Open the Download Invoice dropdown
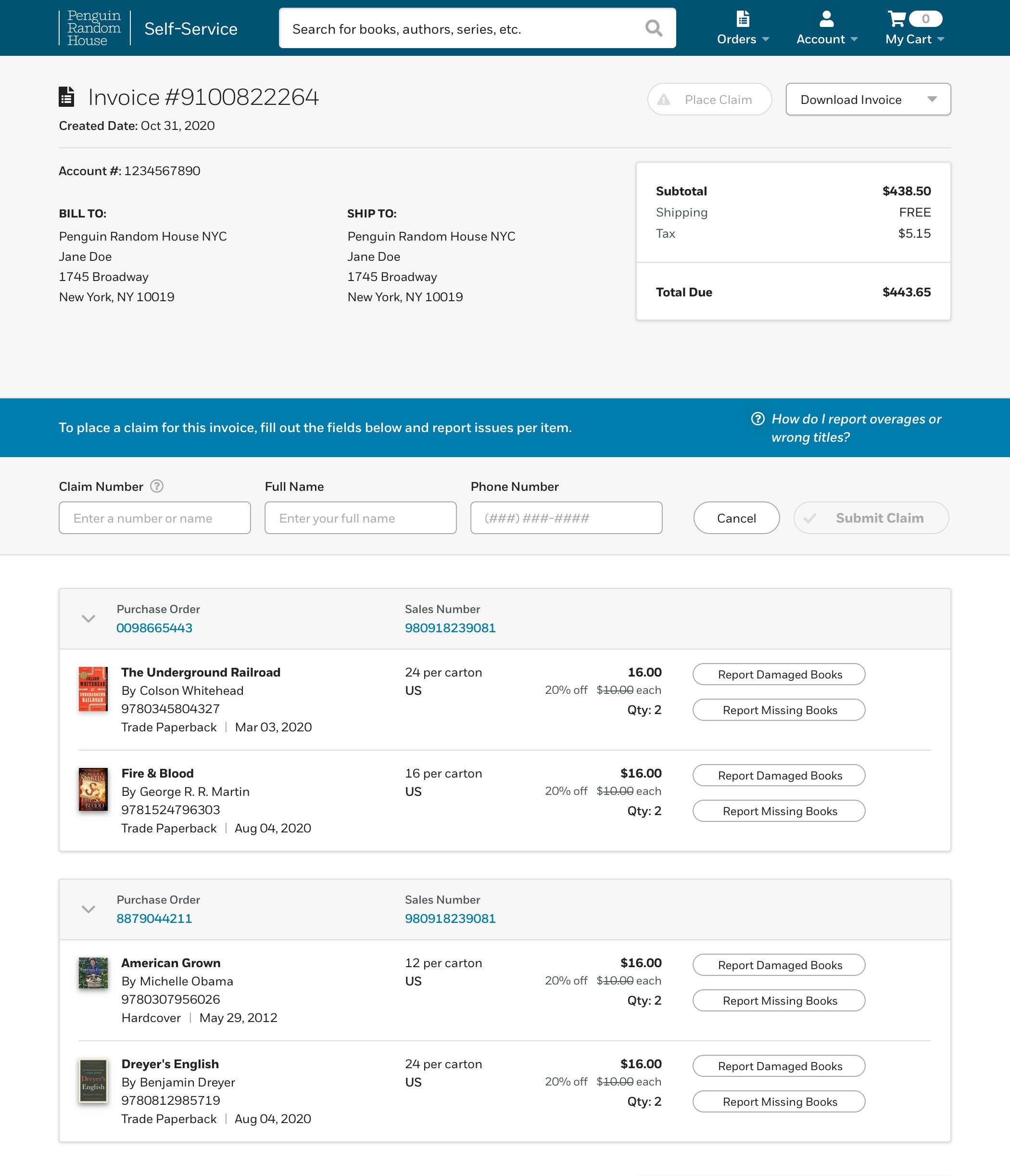This screenshot has width=1010, height=1176. [868, 99]
